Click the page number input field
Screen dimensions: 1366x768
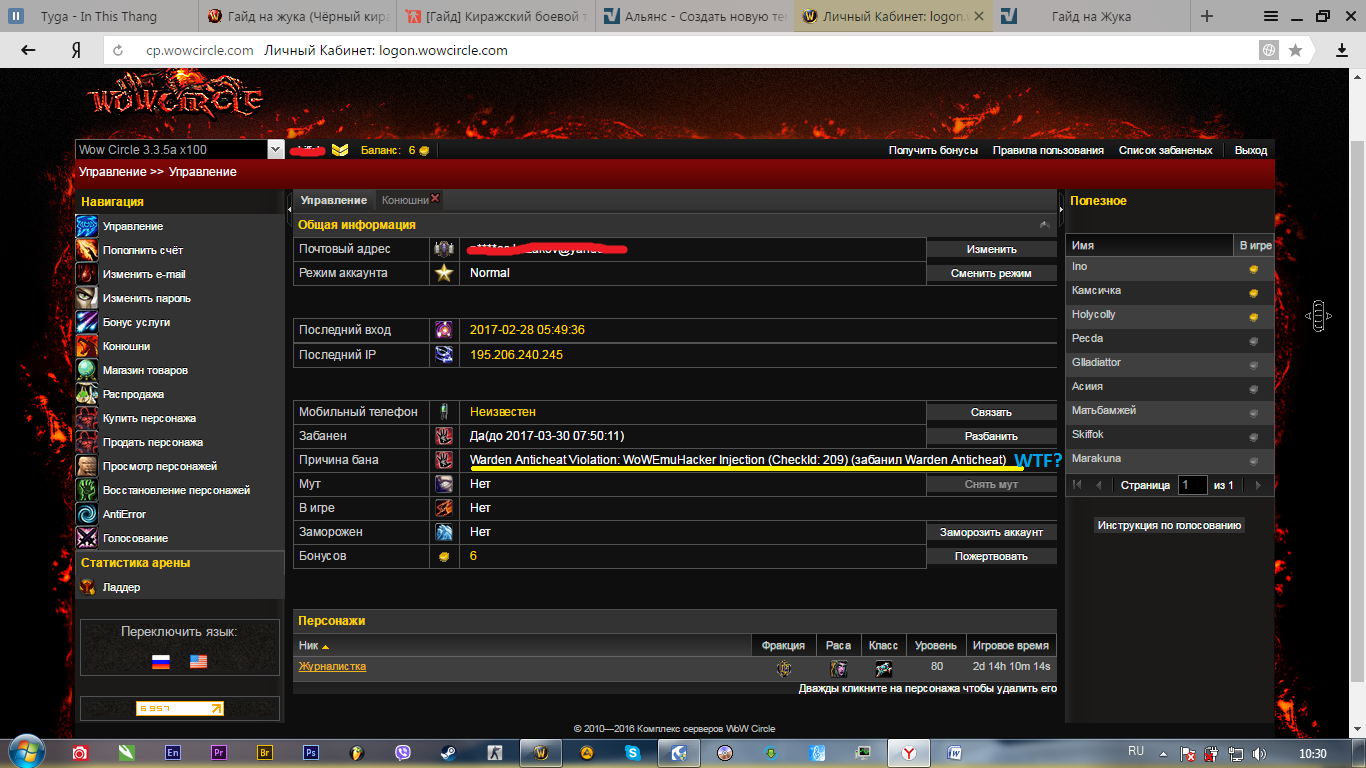click(1192, 485)
